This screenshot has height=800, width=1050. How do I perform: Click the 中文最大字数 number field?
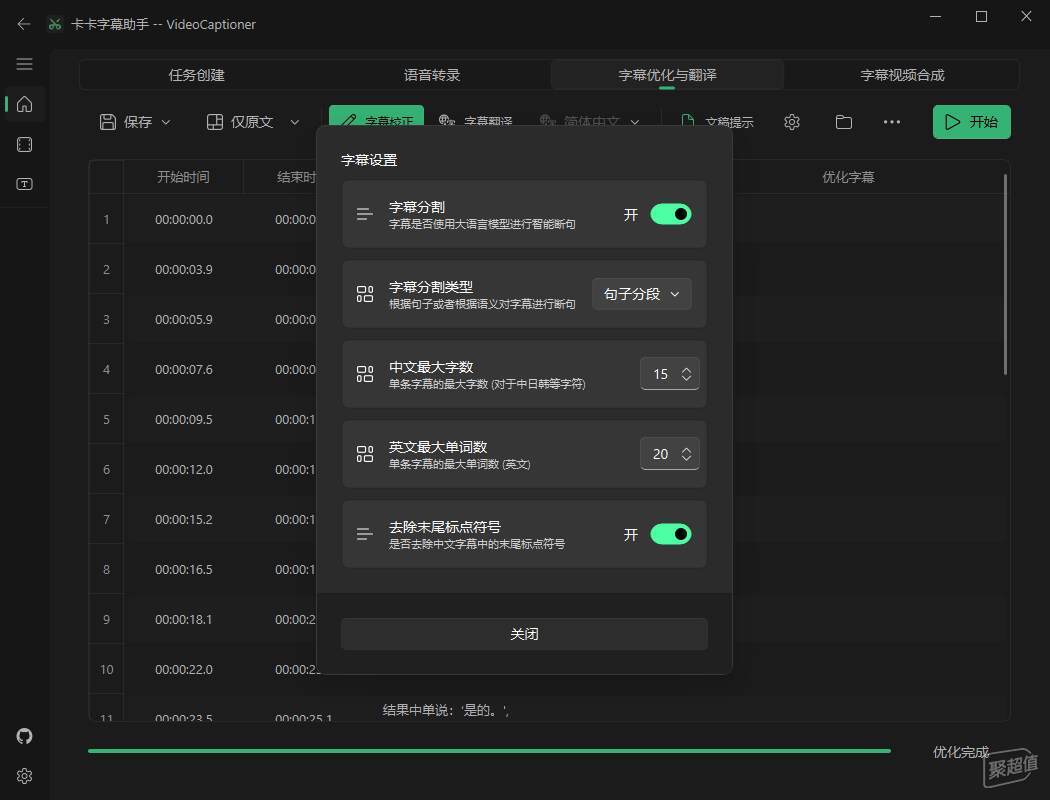point(660,374)
